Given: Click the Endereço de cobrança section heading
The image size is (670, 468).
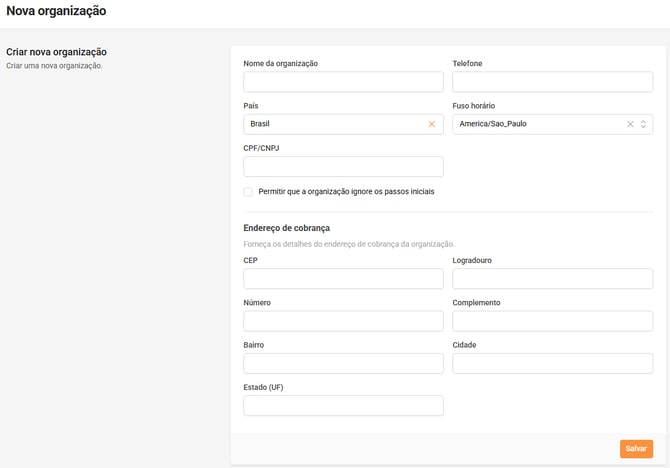Looking at the screenshot, I should click(287, 228).
